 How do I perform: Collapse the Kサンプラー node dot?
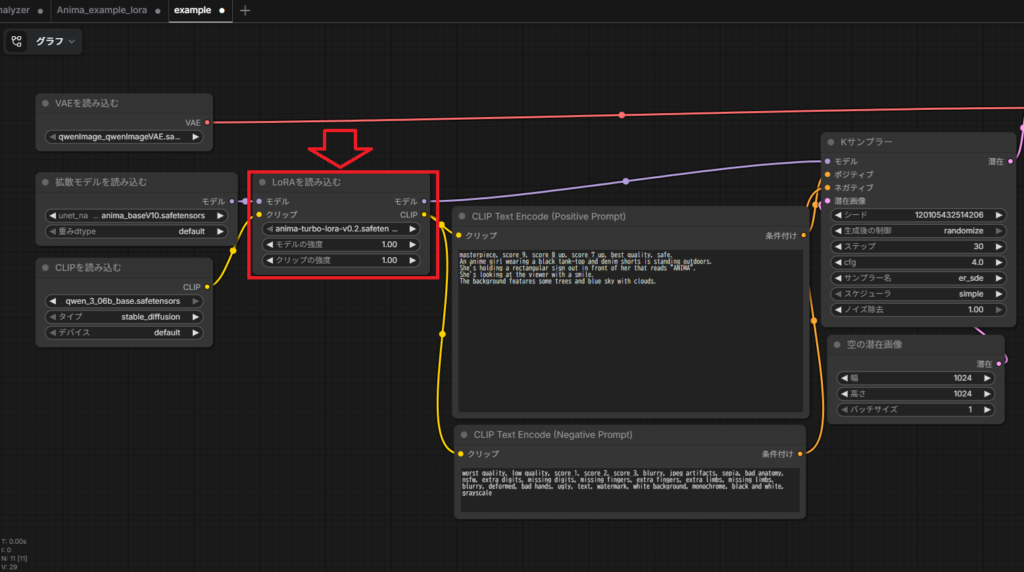(x=831, y=142)
